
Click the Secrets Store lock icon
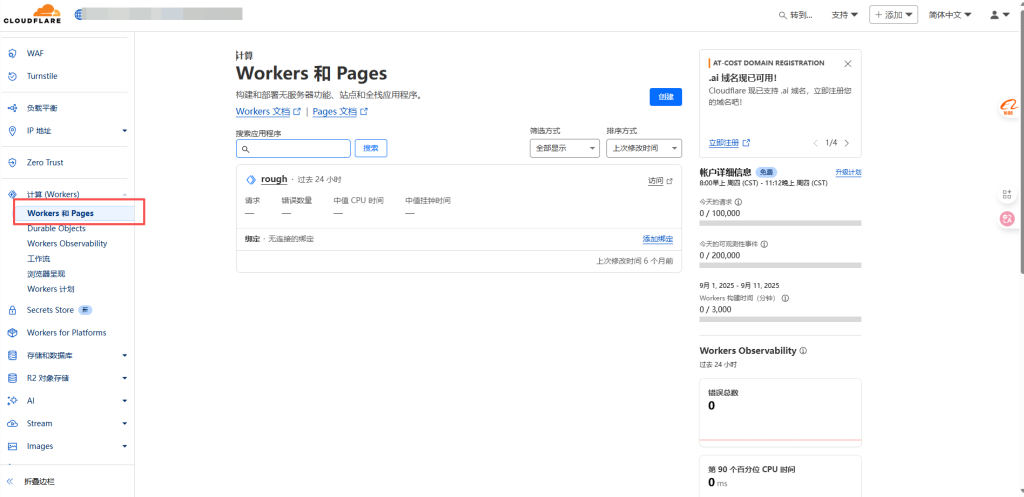pos(12,310)
